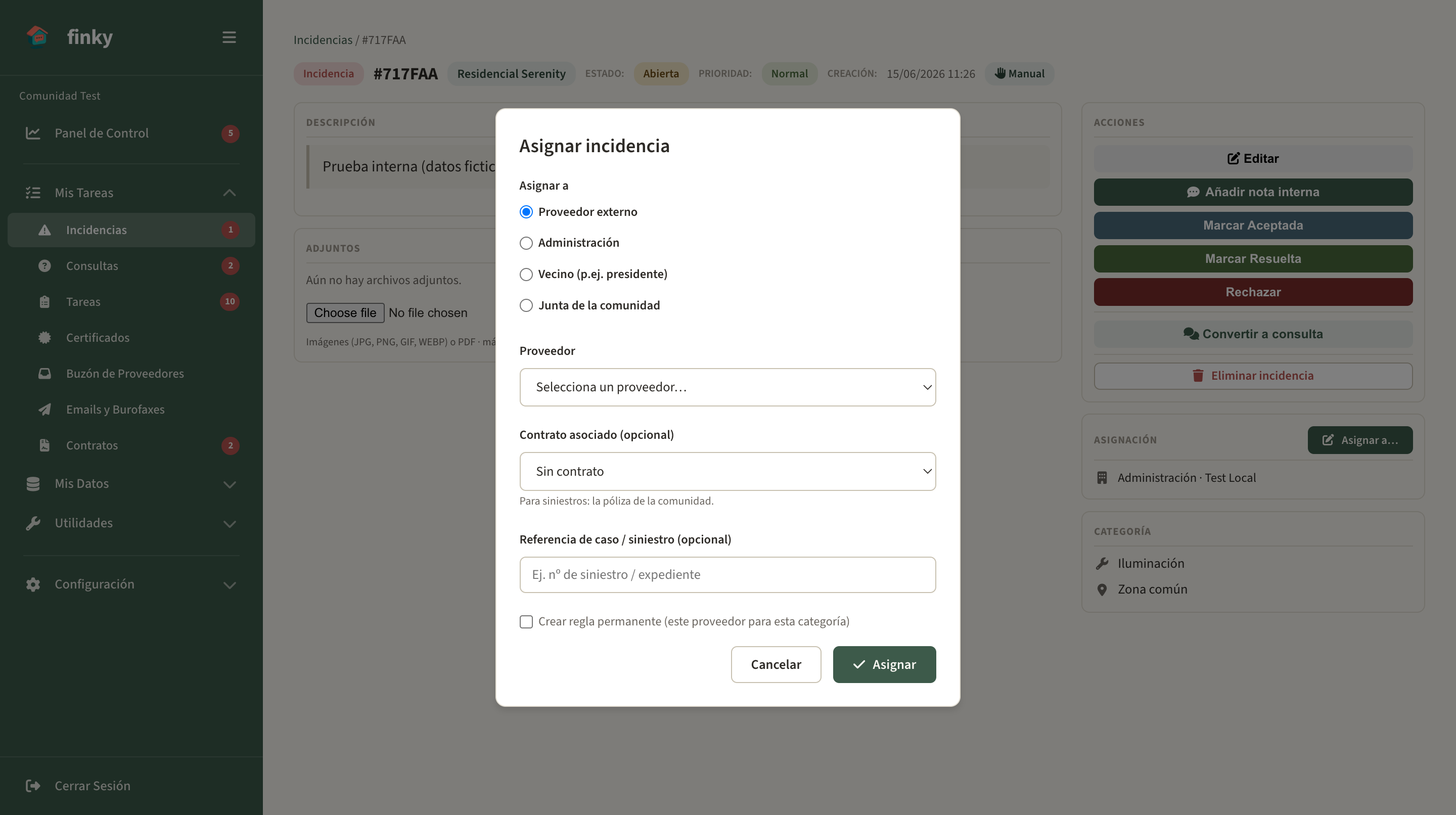Click the Cerrar Sesión label
This screenshot has width=1456, height=815.
click(x=93, y=786)
